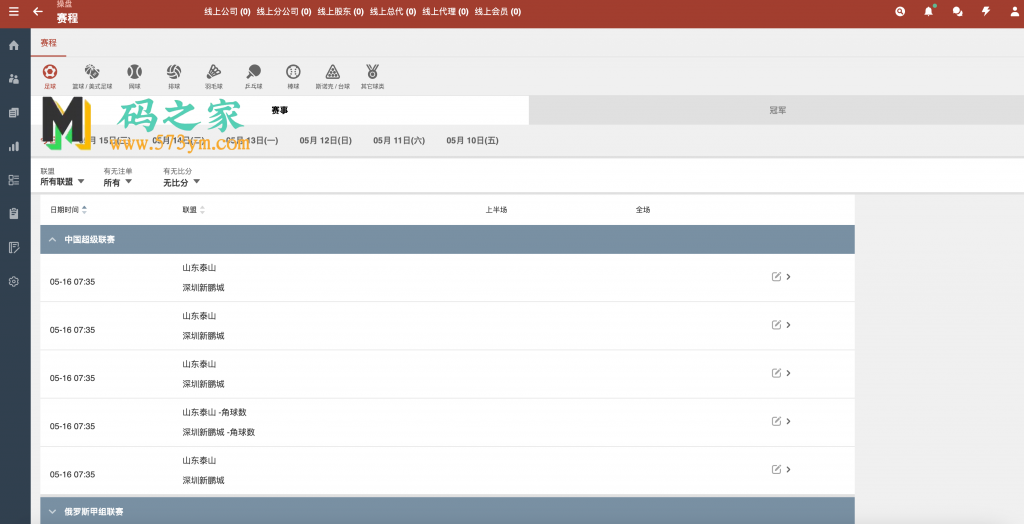Open the notifications bell icon
Viewport: 1024px width, 524px height.
point(928,11)
